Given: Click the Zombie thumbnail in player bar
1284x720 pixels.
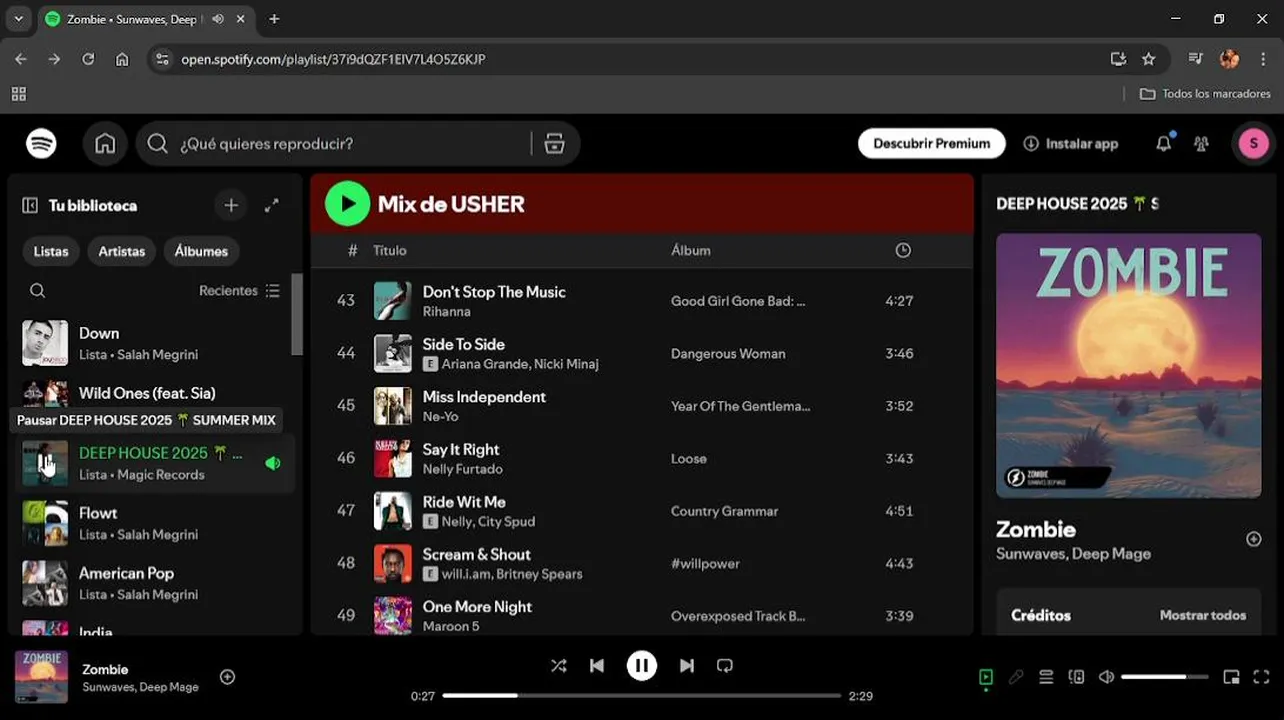Looking at the screenshot, I should coord(41,677).
